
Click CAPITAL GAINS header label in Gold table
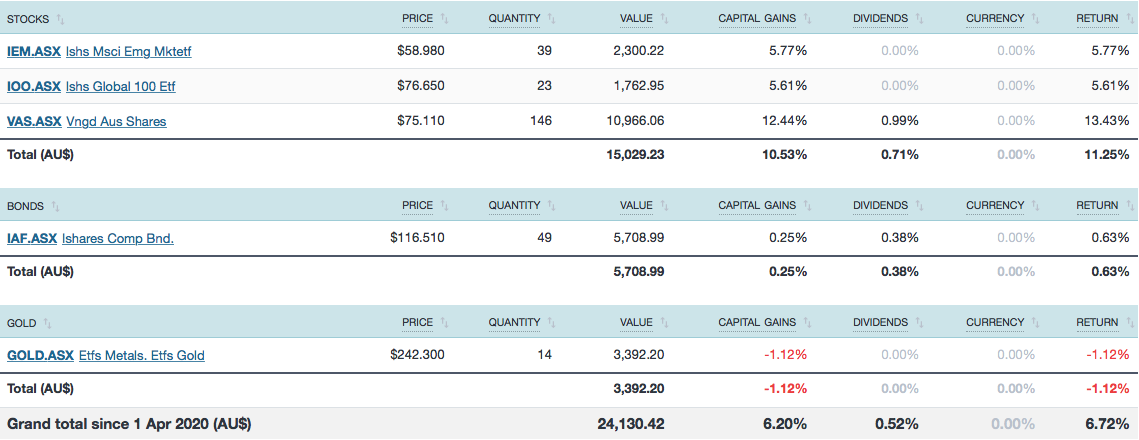pyautogui.click(x=757, y=323)
